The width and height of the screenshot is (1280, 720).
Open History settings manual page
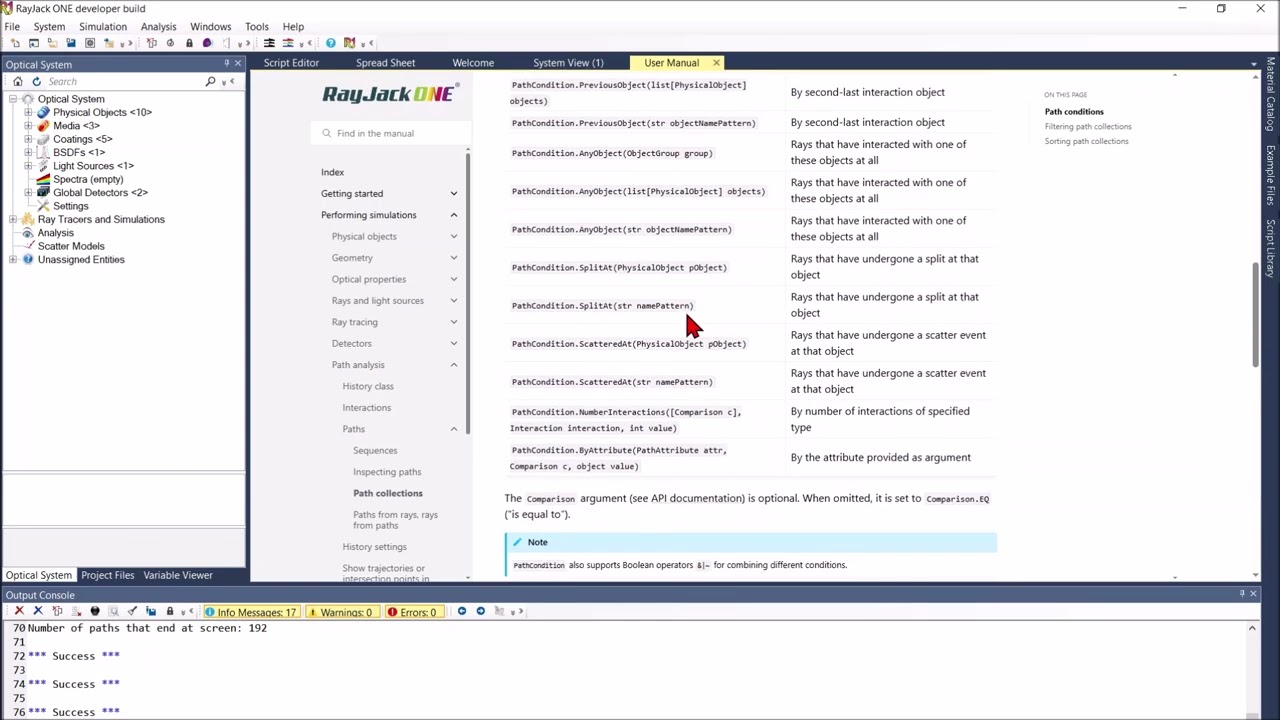click(x=374, y=547)
